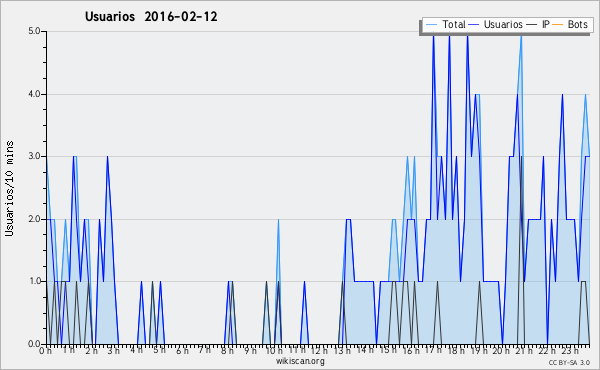This screenshot has height=370, width=600.
Task: Click the x-axis label '4 h'
Action: coord(136,350)
